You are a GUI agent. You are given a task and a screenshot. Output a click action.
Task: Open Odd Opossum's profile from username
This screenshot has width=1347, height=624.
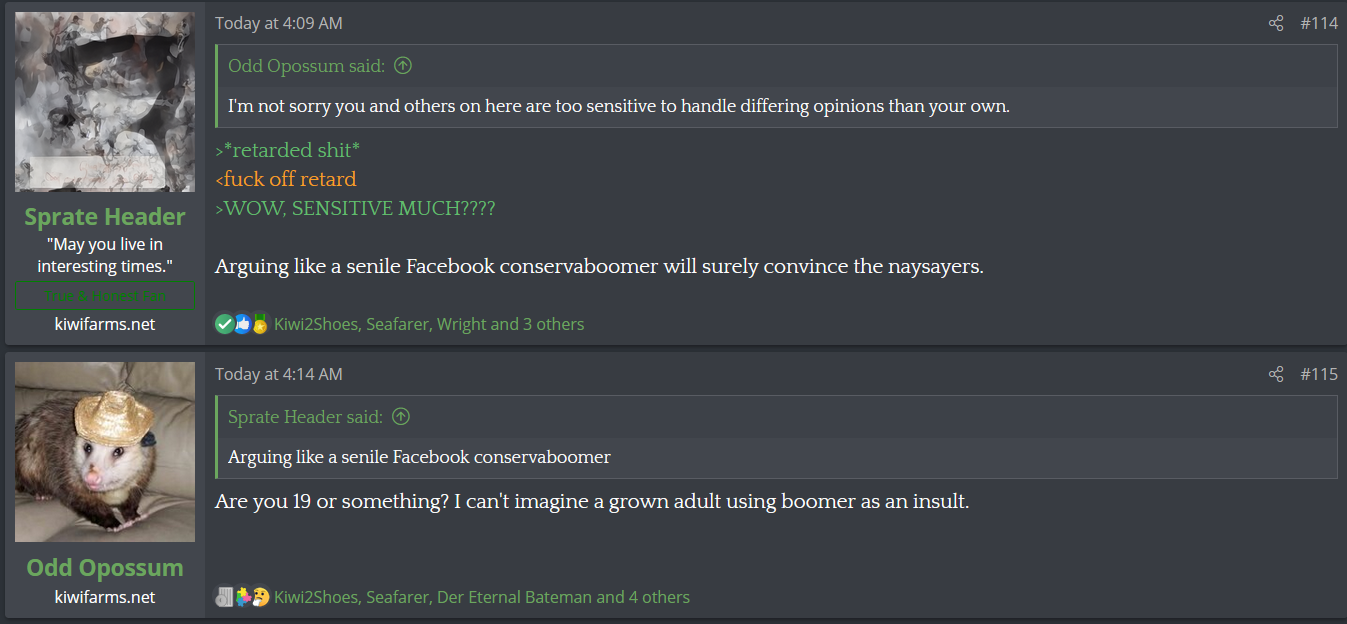click(x=105, y=567)
